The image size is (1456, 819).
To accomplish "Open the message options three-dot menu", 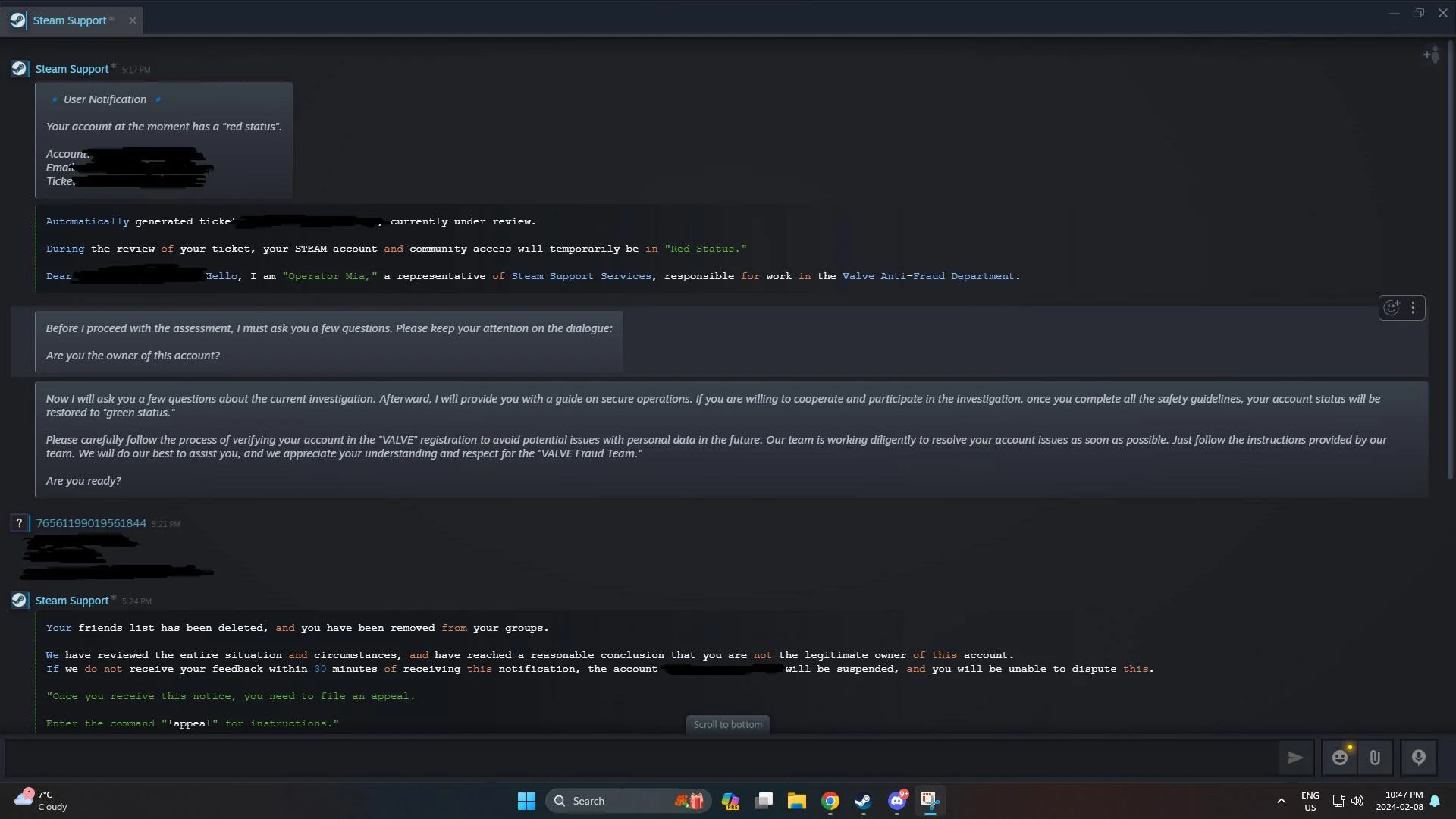I will coord(1414,307).
